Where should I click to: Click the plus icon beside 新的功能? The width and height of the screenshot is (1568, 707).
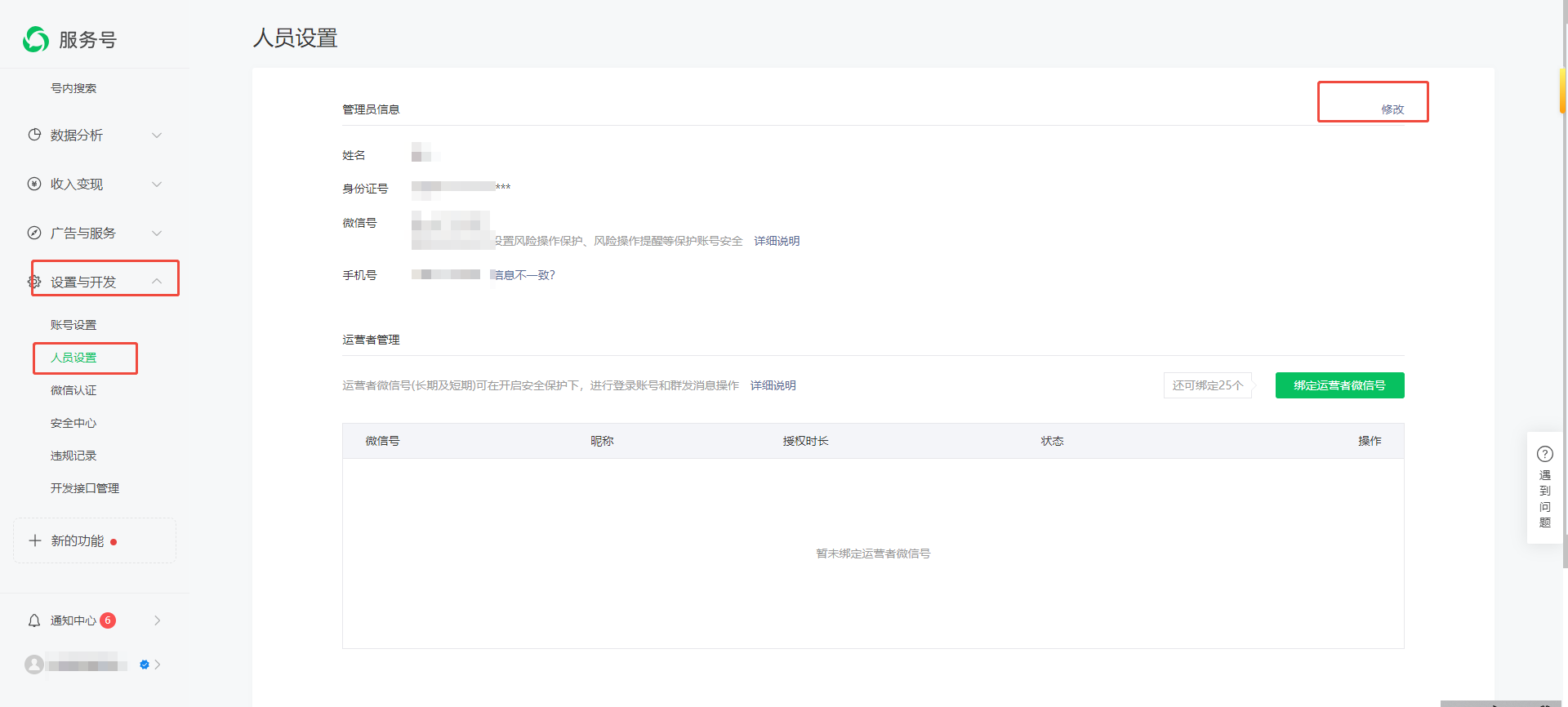coord(35,540)
